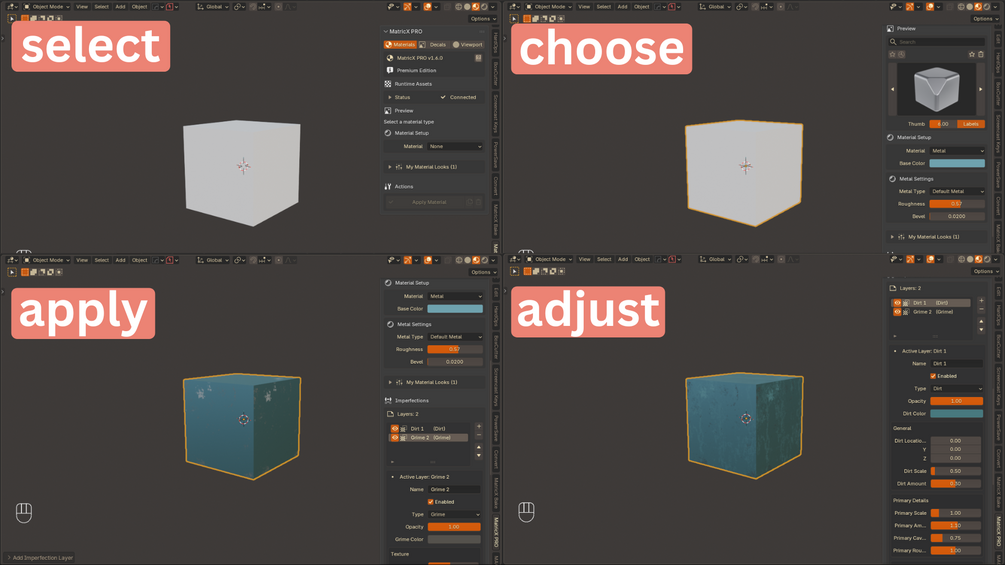Click the documentation icon beside MatricX PRO v1.6.0
Screen dimensions: 1005x565
tap(478, 58)
